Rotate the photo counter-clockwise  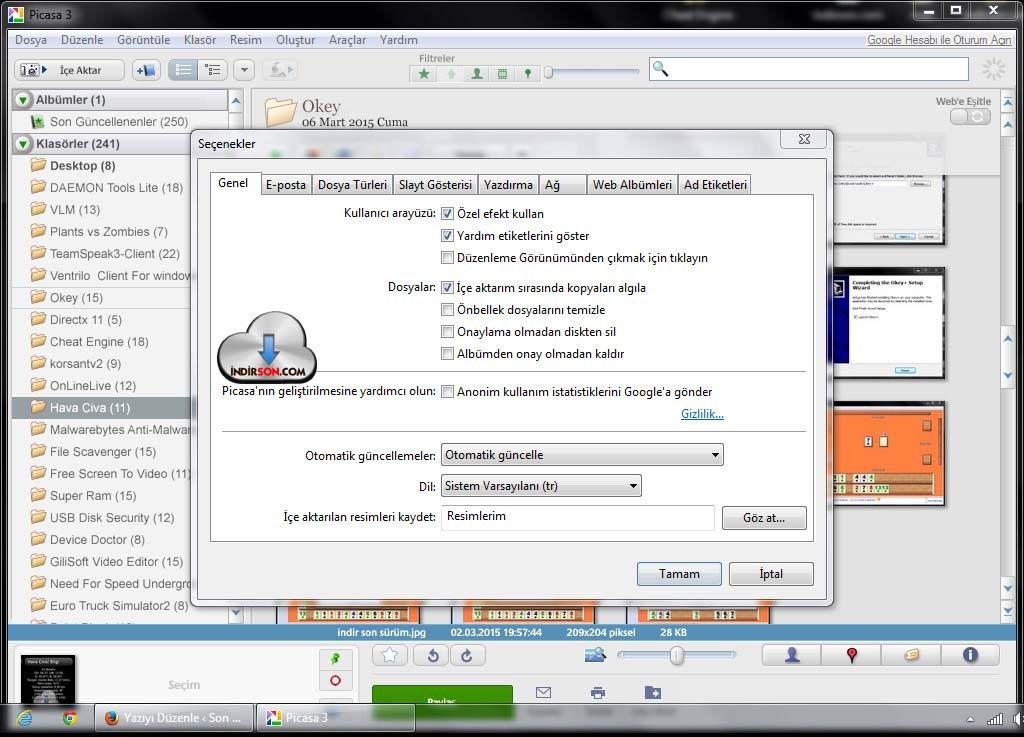click(432, 655)
